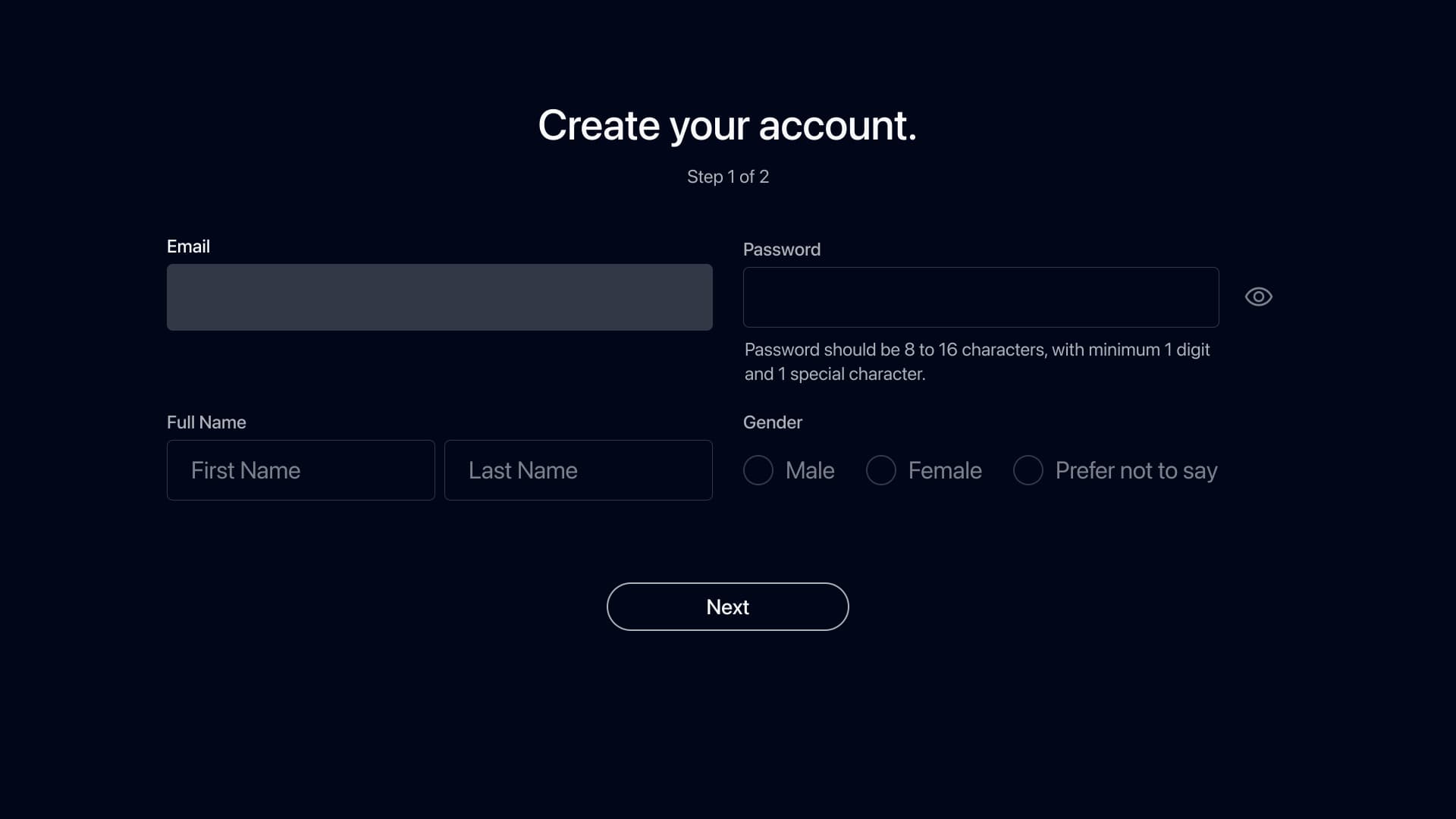Click the 'Email' field label
This screenshot has width=1456, height=819.
[x=188, y=246]
